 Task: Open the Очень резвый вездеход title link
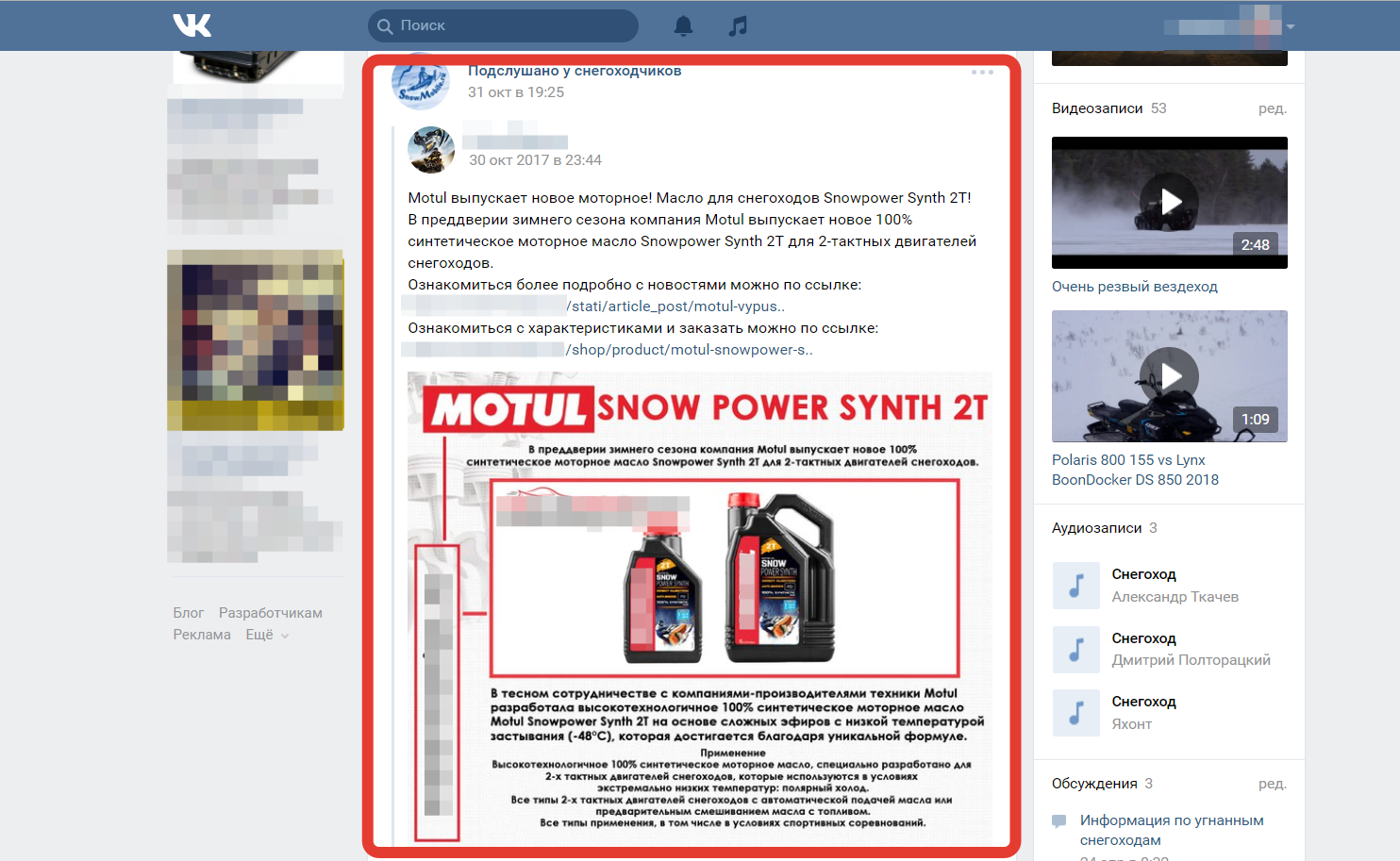1135,287
